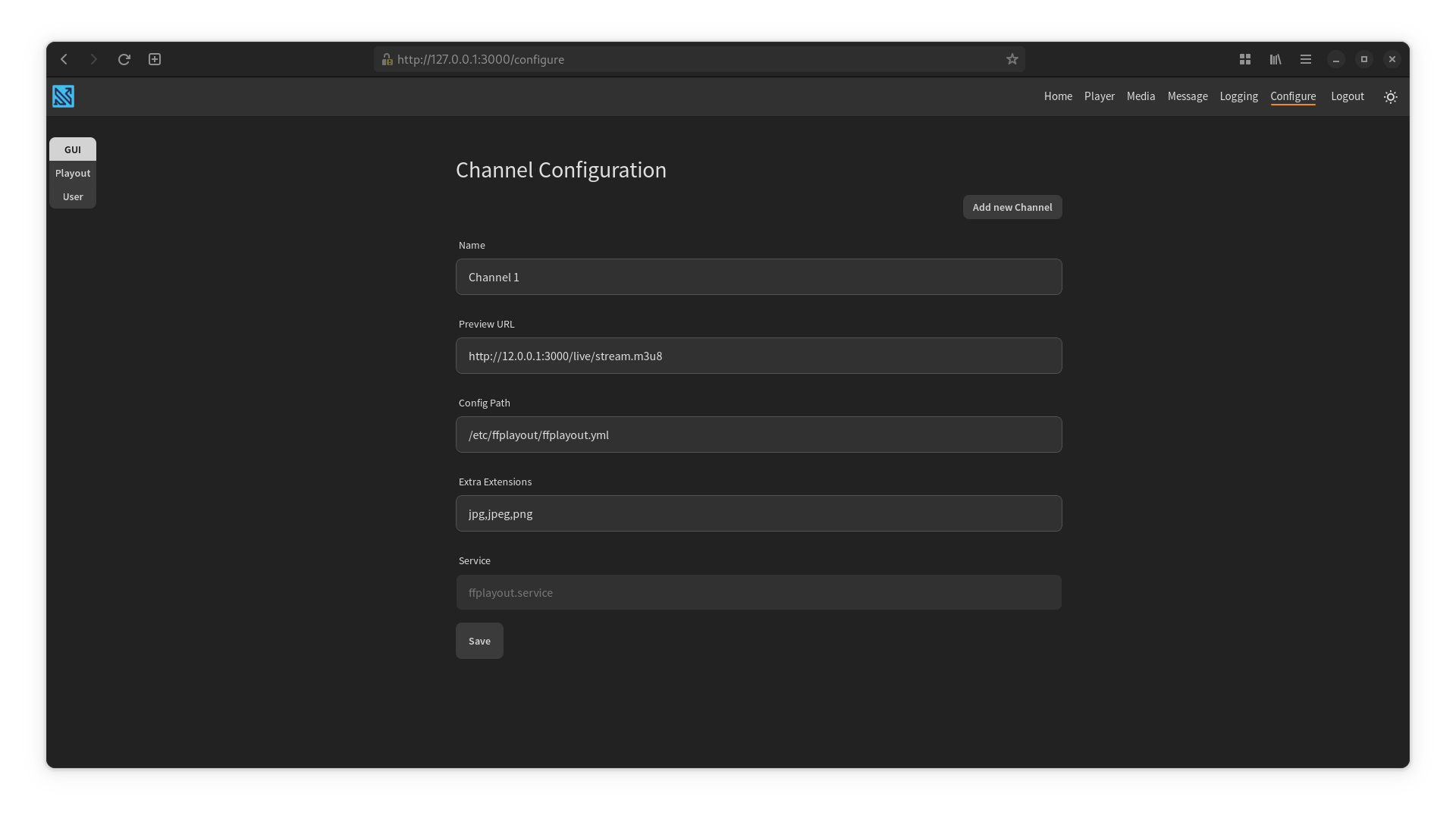Toggle light/dark theme sun icon

[1391, 97]
